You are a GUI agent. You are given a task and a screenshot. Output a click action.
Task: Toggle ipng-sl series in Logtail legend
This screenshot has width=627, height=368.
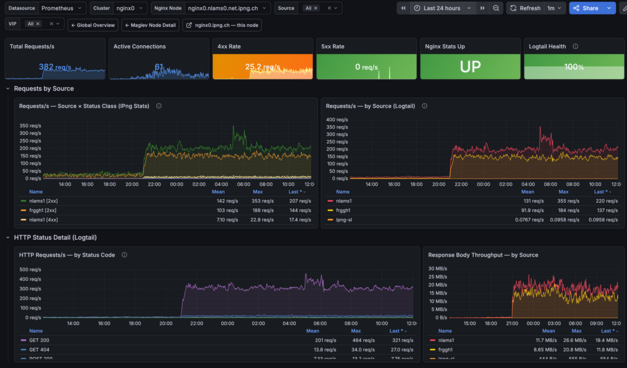pyautogui.click(x=344, y=220)
